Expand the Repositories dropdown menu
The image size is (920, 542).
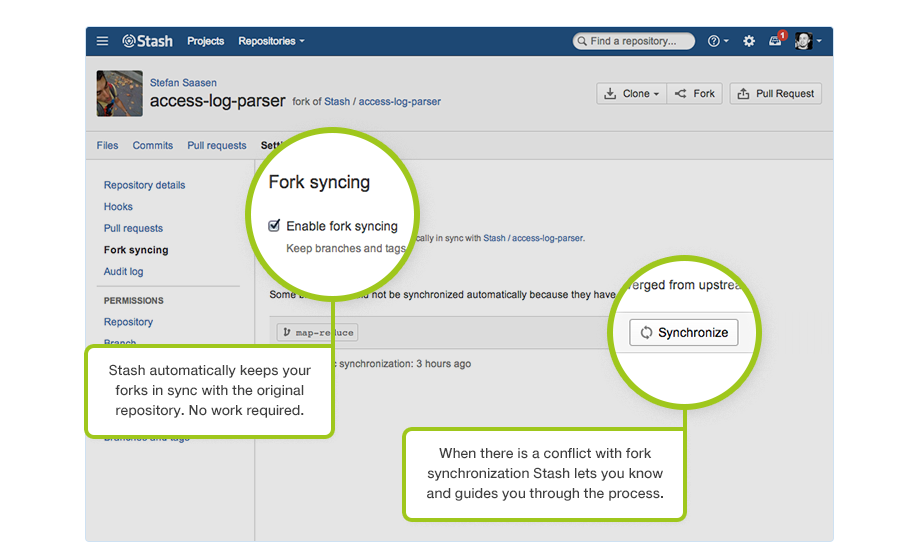coord(271,41)
